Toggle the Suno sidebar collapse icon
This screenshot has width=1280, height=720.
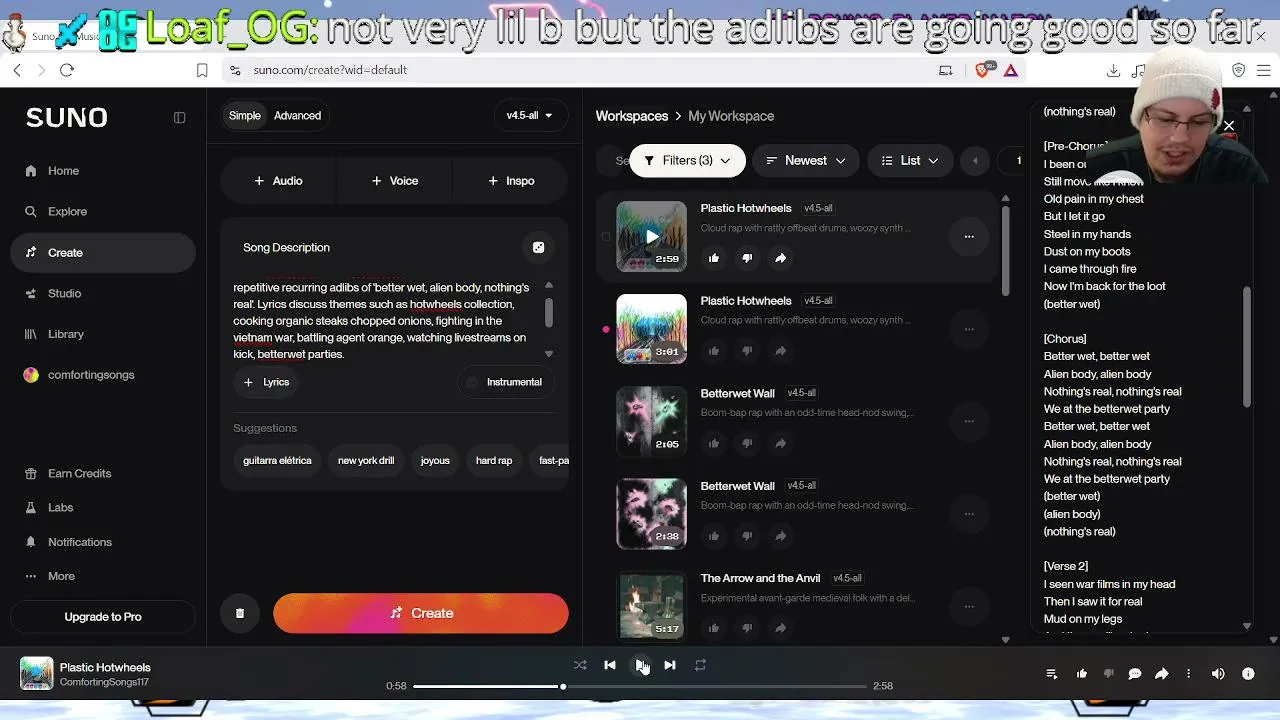179,117
